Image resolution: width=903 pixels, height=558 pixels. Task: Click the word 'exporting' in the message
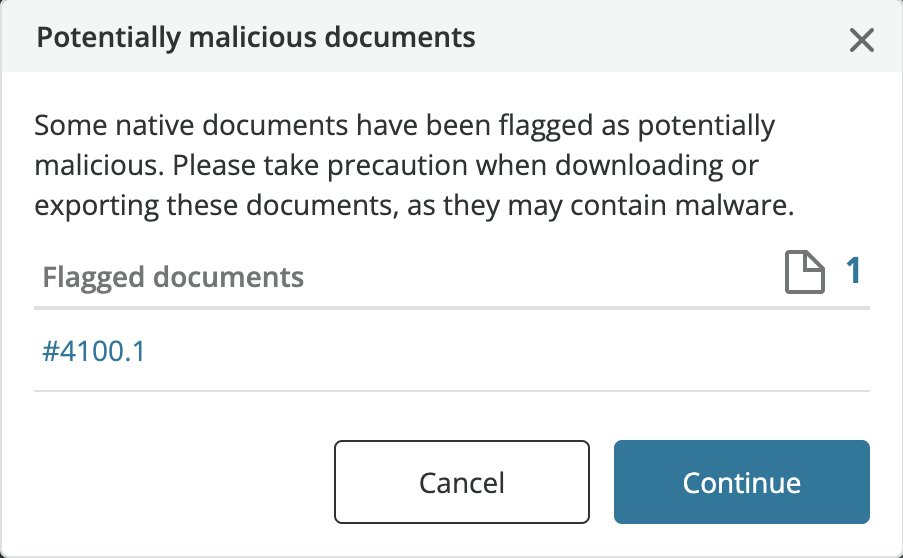(96, 206)
